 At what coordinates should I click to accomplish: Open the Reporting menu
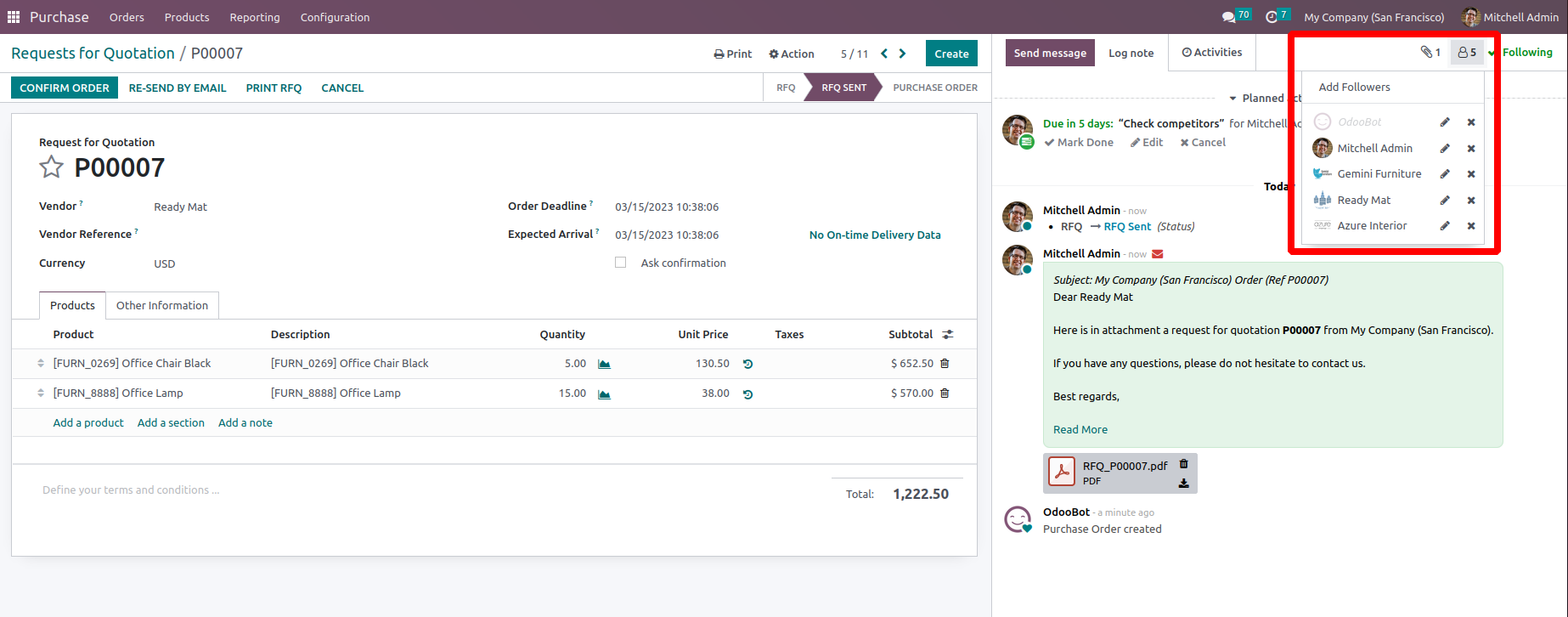255,17
